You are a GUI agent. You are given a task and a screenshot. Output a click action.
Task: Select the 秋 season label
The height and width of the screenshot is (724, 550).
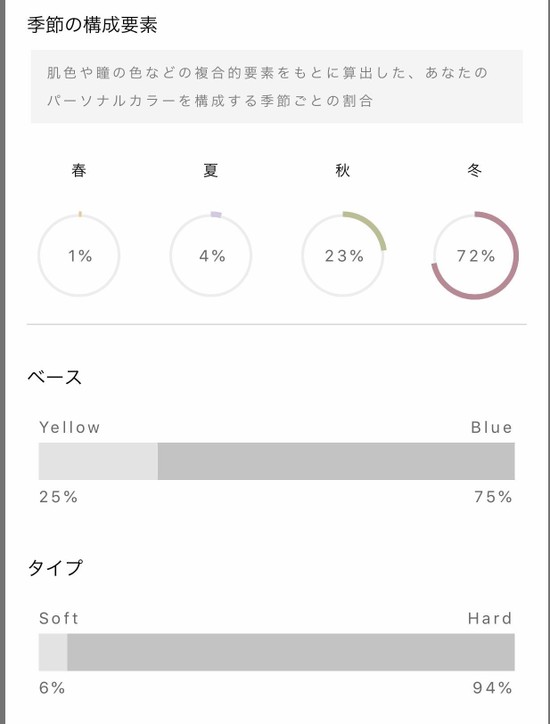(x=343, y=170)
